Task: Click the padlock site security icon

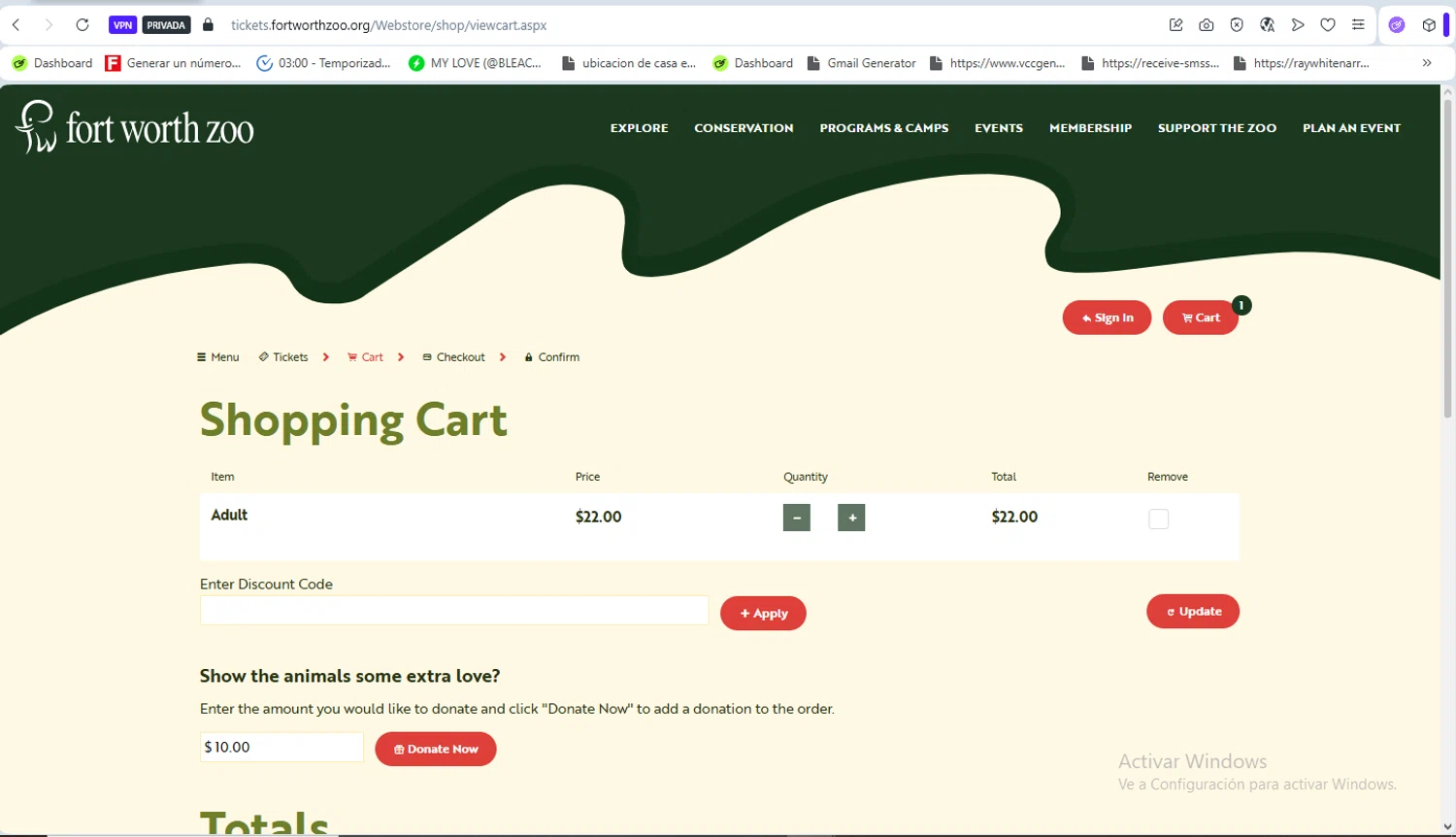Action: (208, 25)
